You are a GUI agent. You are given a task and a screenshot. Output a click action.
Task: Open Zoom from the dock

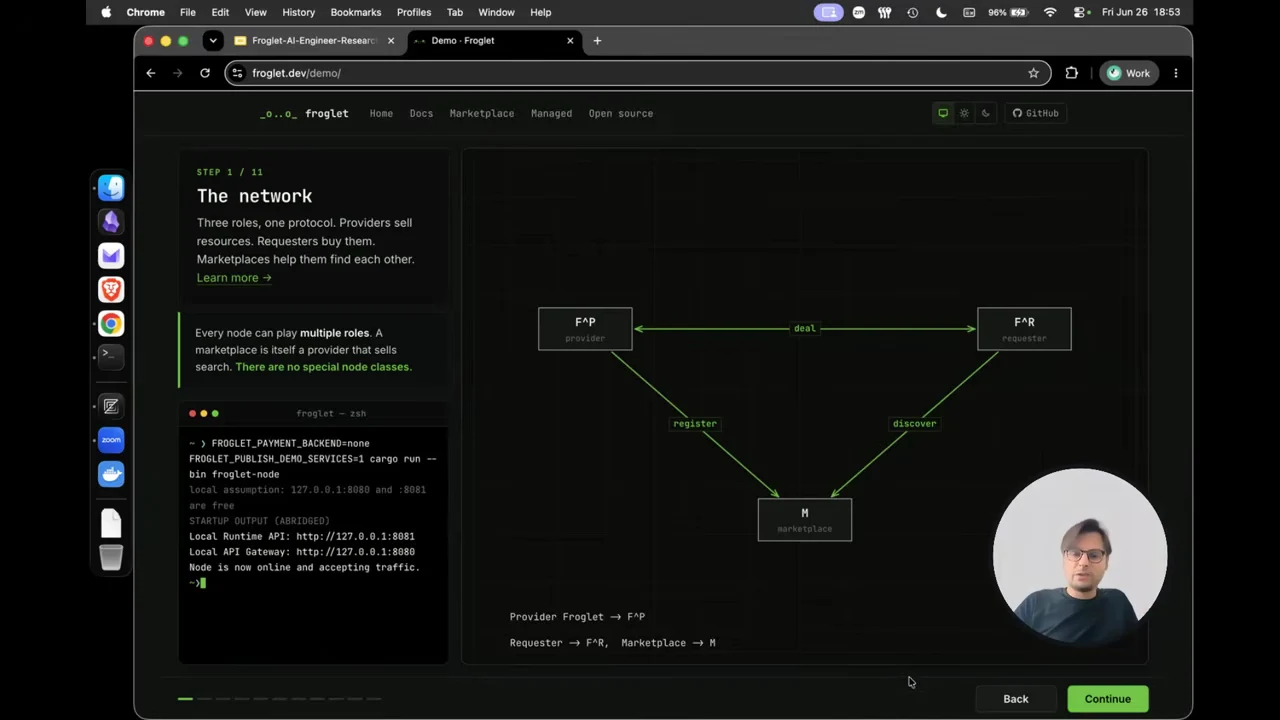pos(111,440)
